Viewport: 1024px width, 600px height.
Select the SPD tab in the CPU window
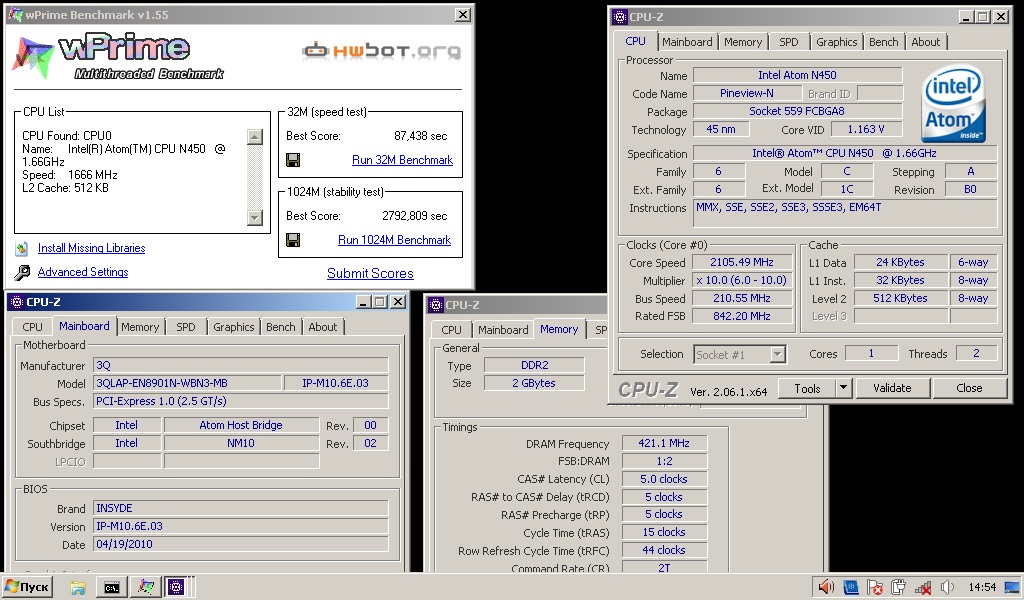(x=788, y=42)
